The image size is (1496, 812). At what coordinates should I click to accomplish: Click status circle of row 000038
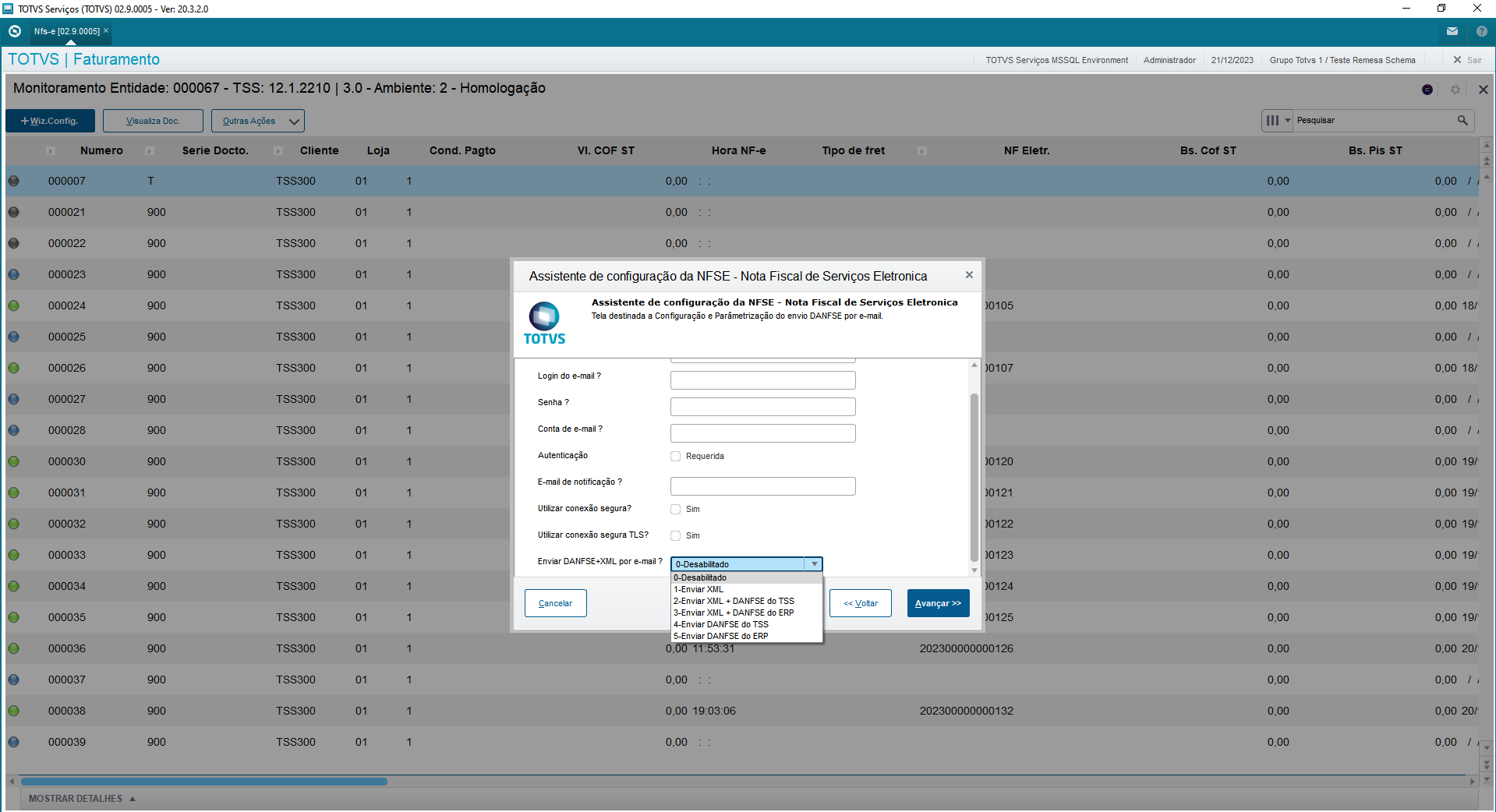(x=13, y=711)
